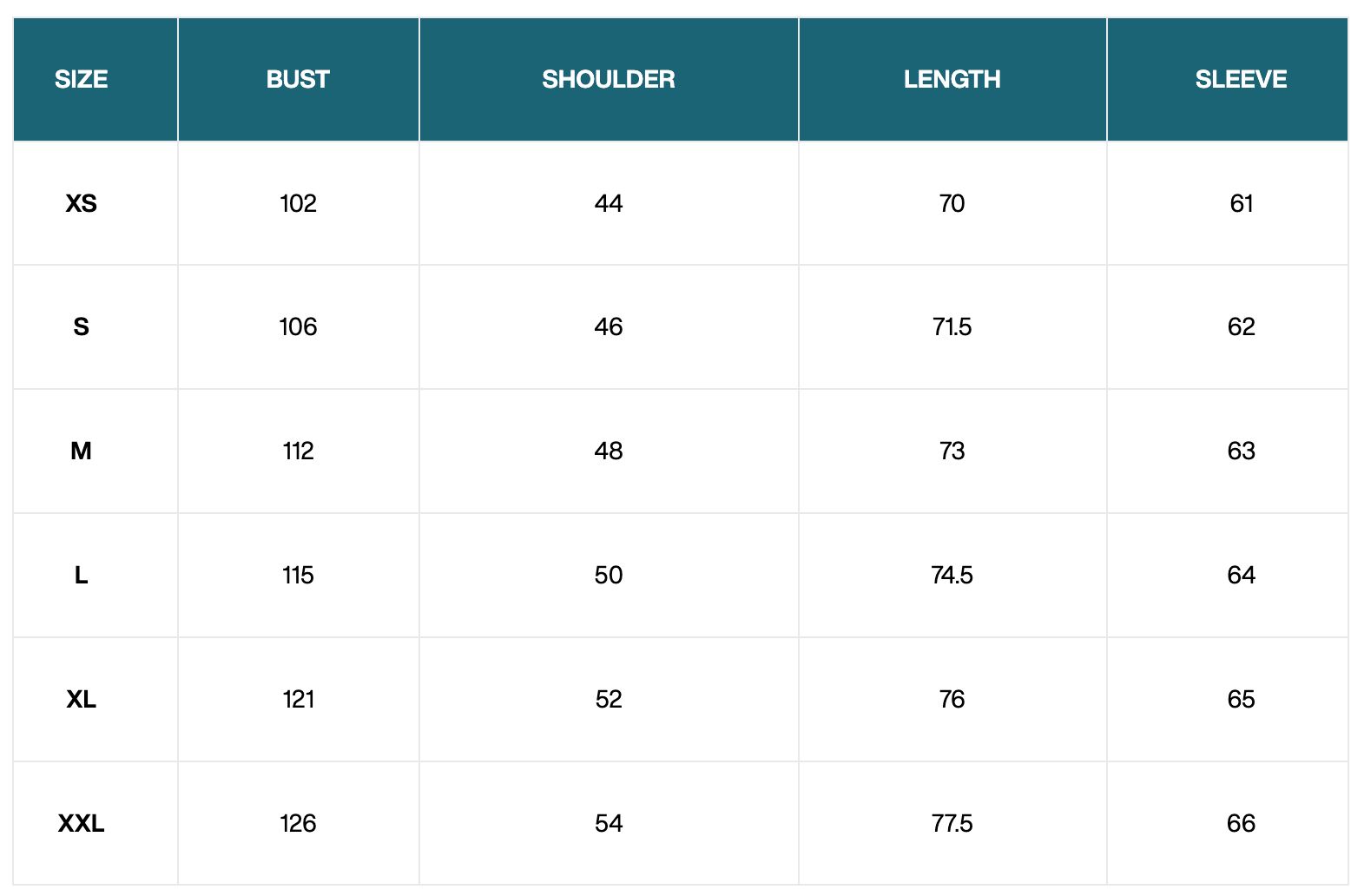Click the SIZE column header
This screenshot has width=1351, height=896.
(x=81, y=79)
